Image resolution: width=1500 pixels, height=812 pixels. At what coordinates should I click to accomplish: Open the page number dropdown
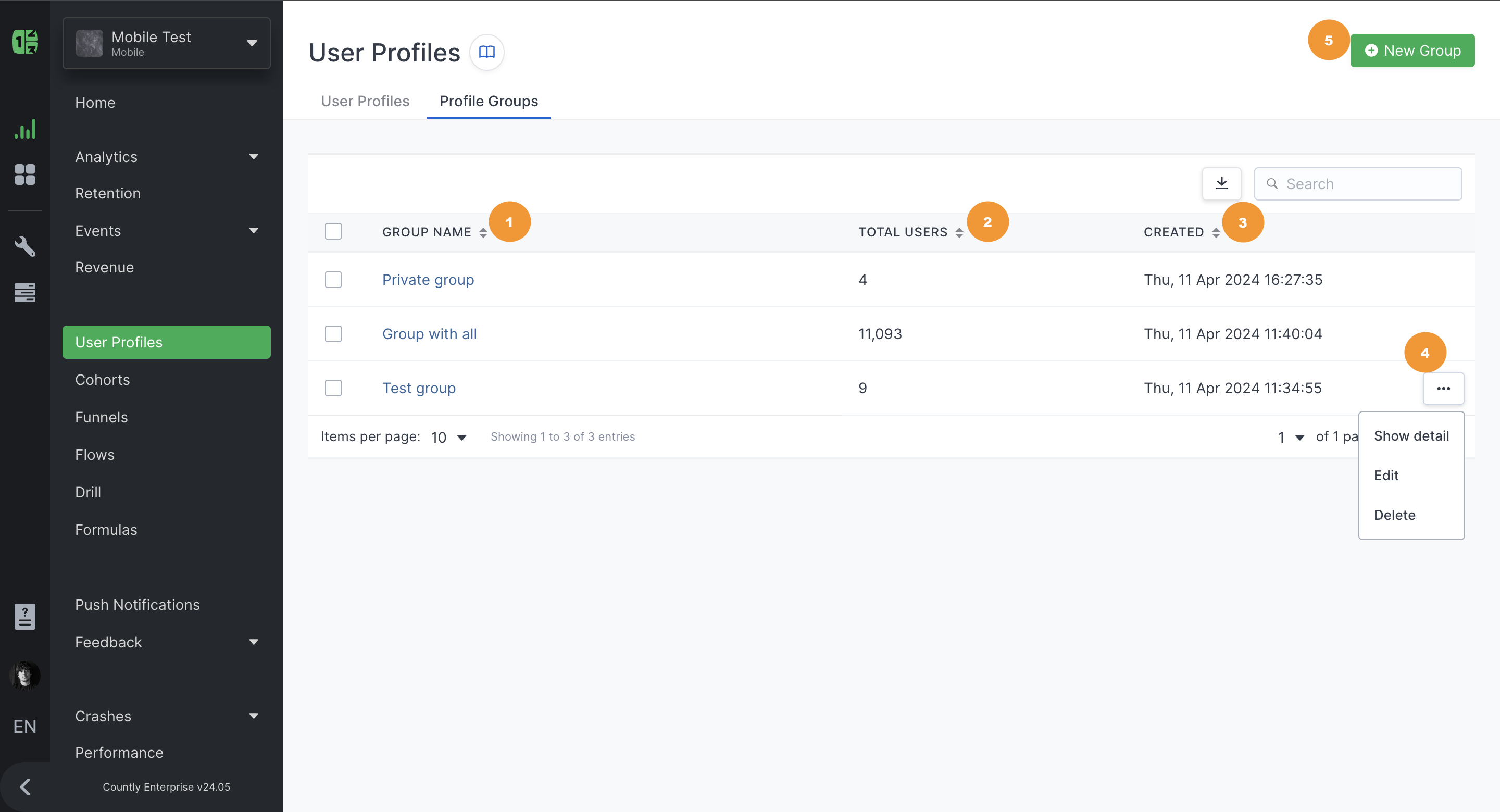point(1291,438)
